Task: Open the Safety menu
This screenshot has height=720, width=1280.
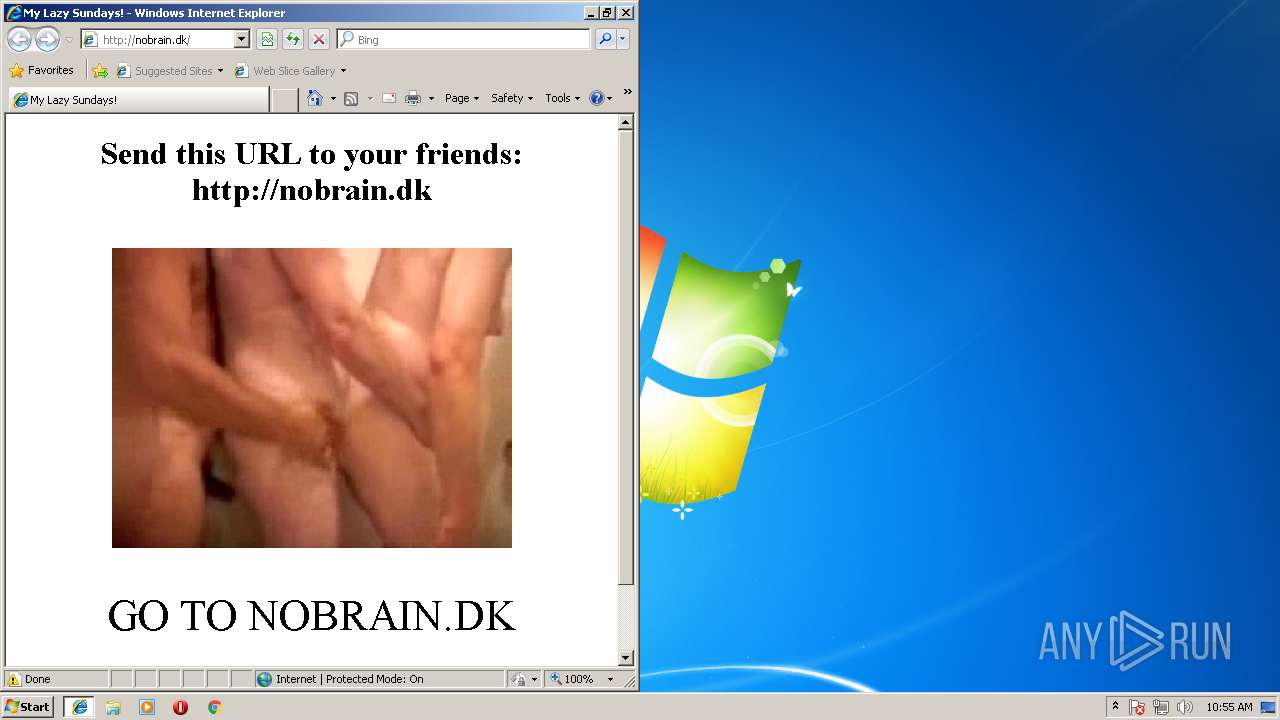Action: [x=512, y=98]
